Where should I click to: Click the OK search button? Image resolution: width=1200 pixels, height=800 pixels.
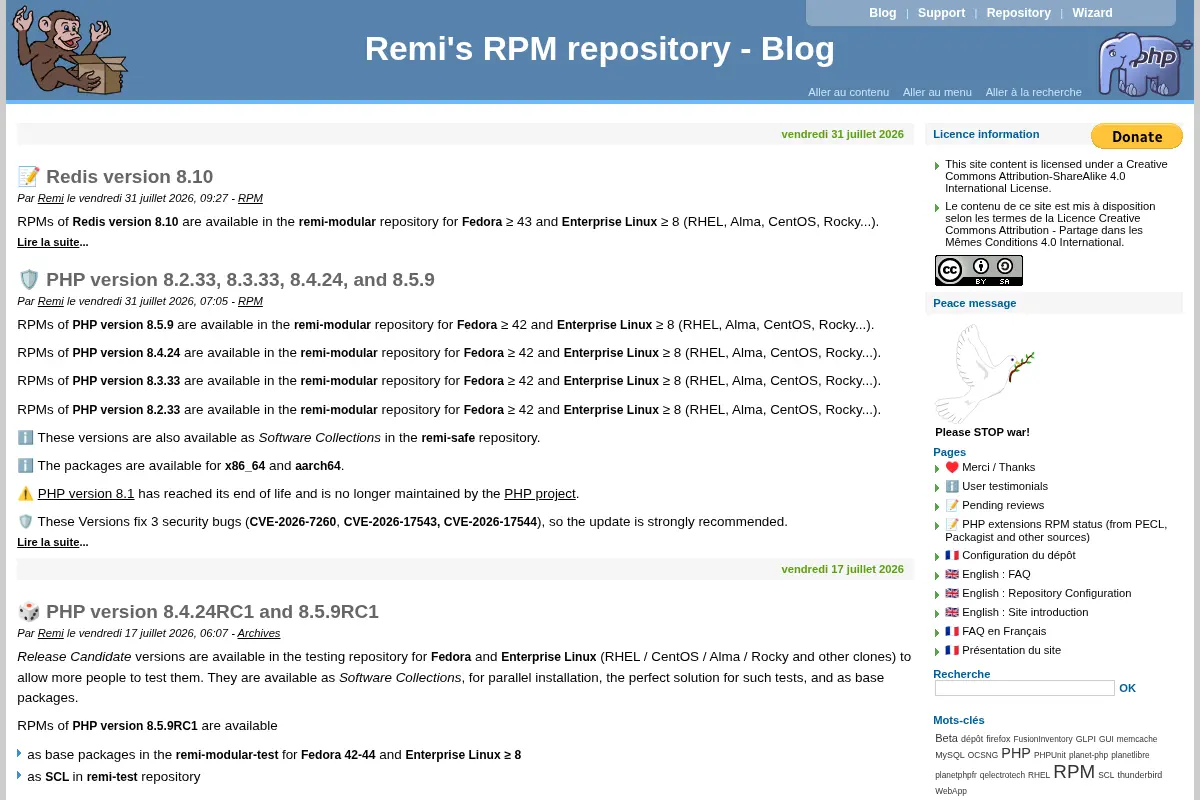pyautogui.click(x=1127, y=688)
